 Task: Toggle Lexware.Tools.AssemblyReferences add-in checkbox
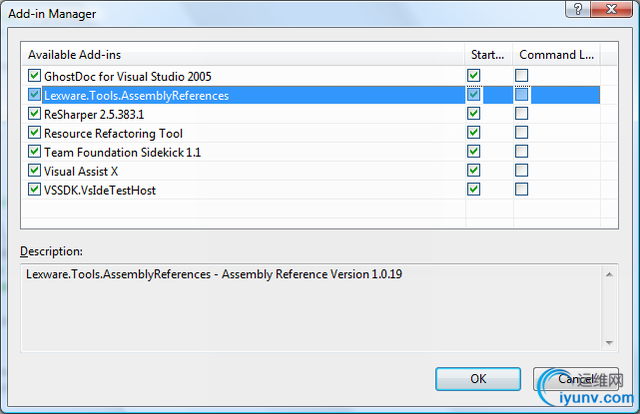34,95
